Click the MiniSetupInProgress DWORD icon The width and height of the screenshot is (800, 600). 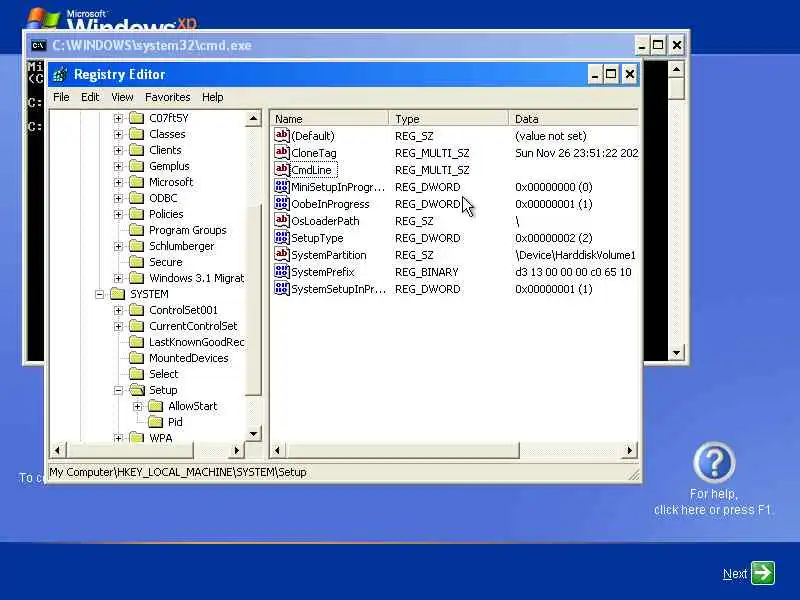[x=282, y=186]
